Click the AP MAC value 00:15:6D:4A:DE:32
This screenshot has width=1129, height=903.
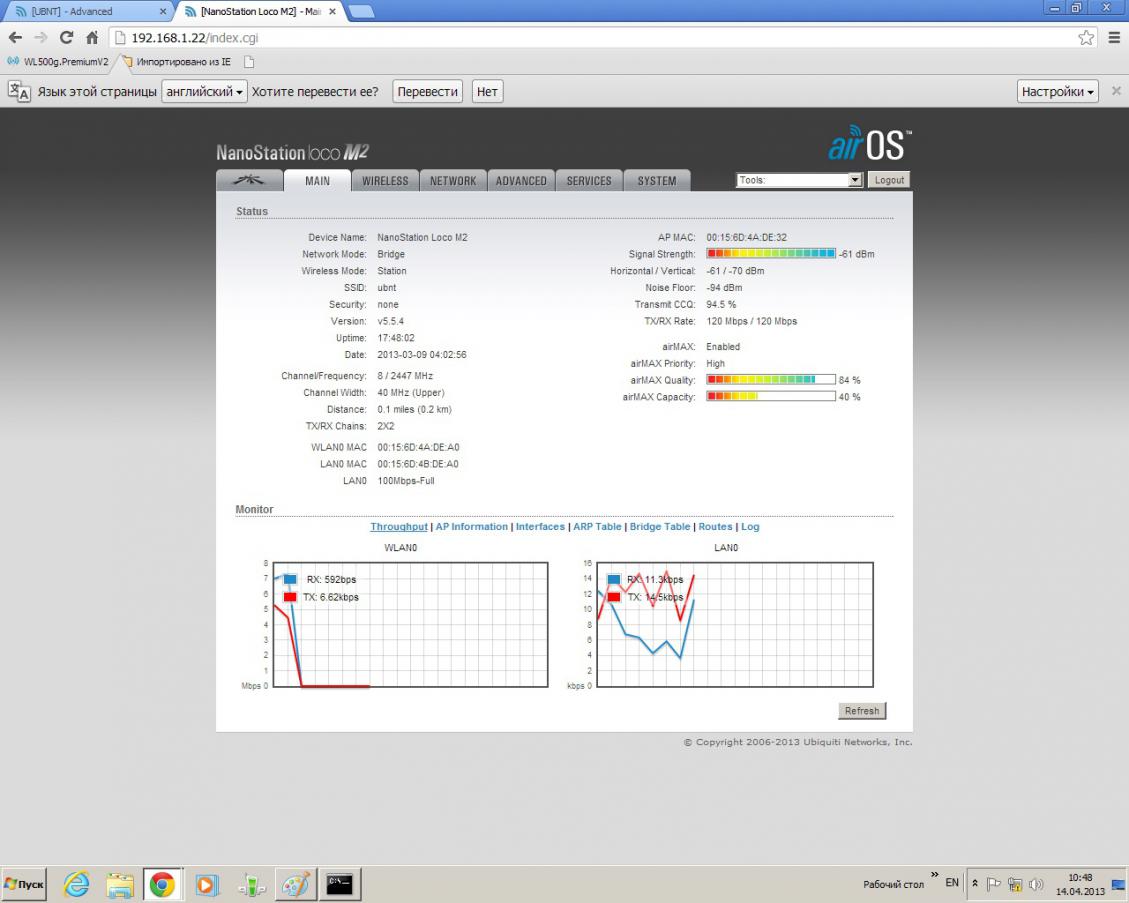(747, 238)
